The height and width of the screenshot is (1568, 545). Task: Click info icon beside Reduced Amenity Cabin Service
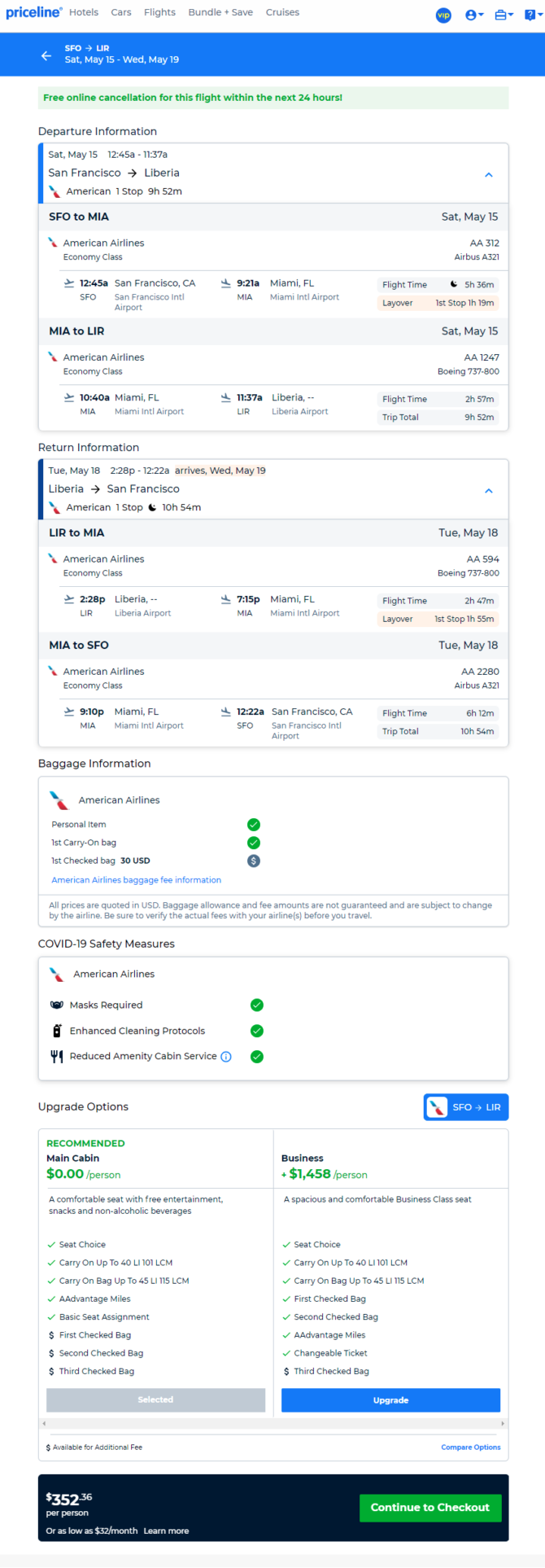pos(226,1057)
